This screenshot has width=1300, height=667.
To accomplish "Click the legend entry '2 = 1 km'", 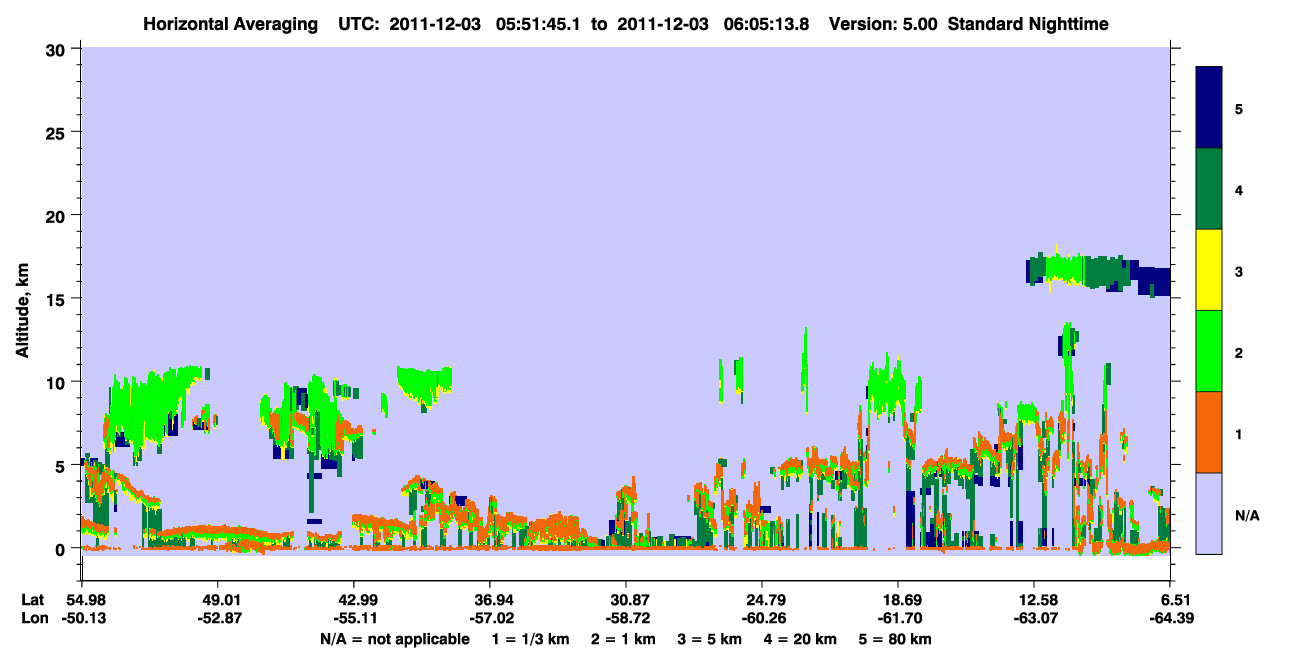I will (623, 638).
